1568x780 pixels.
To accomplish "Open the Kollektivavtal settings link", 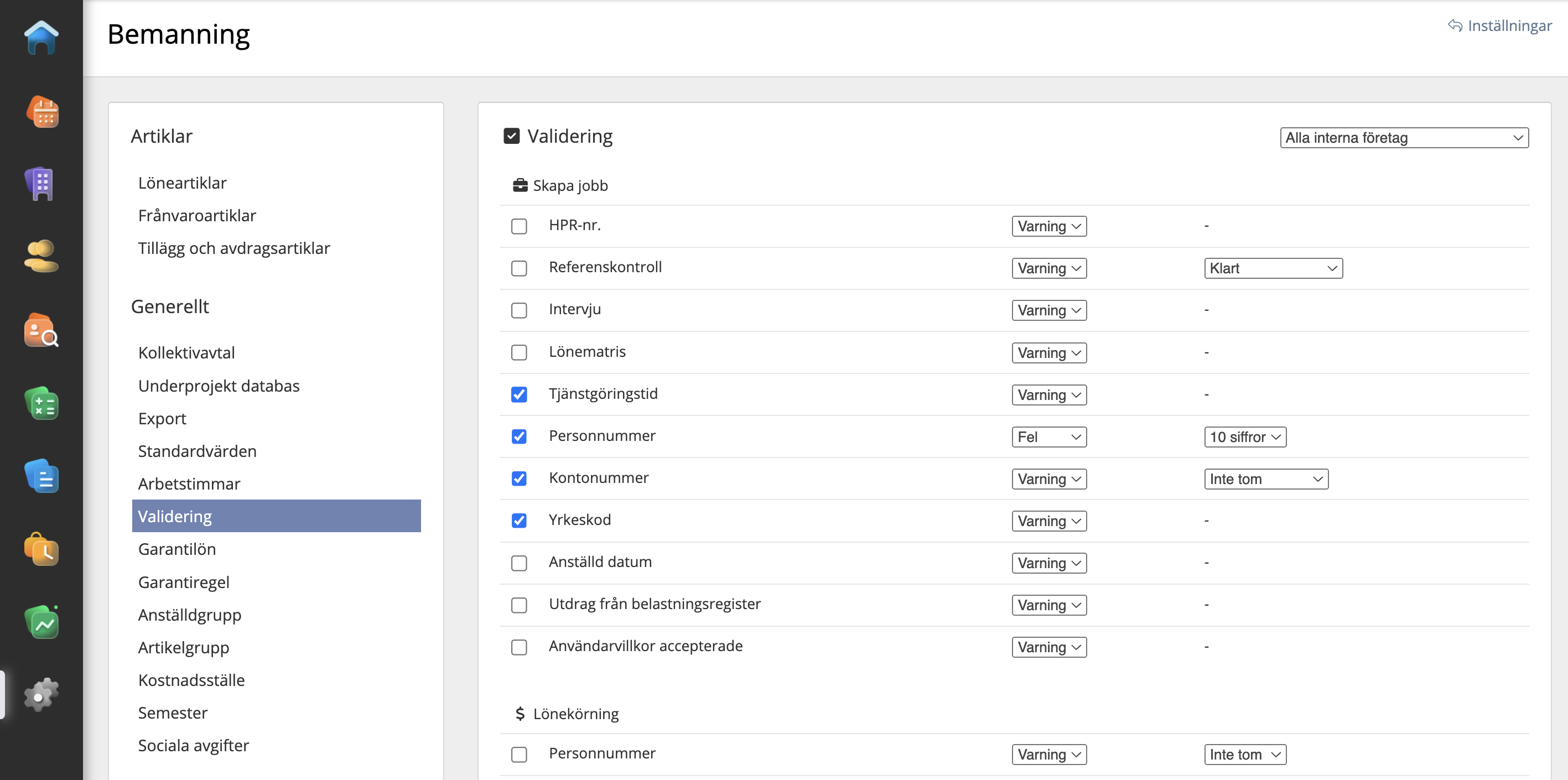I will click(x=186, y=352).
